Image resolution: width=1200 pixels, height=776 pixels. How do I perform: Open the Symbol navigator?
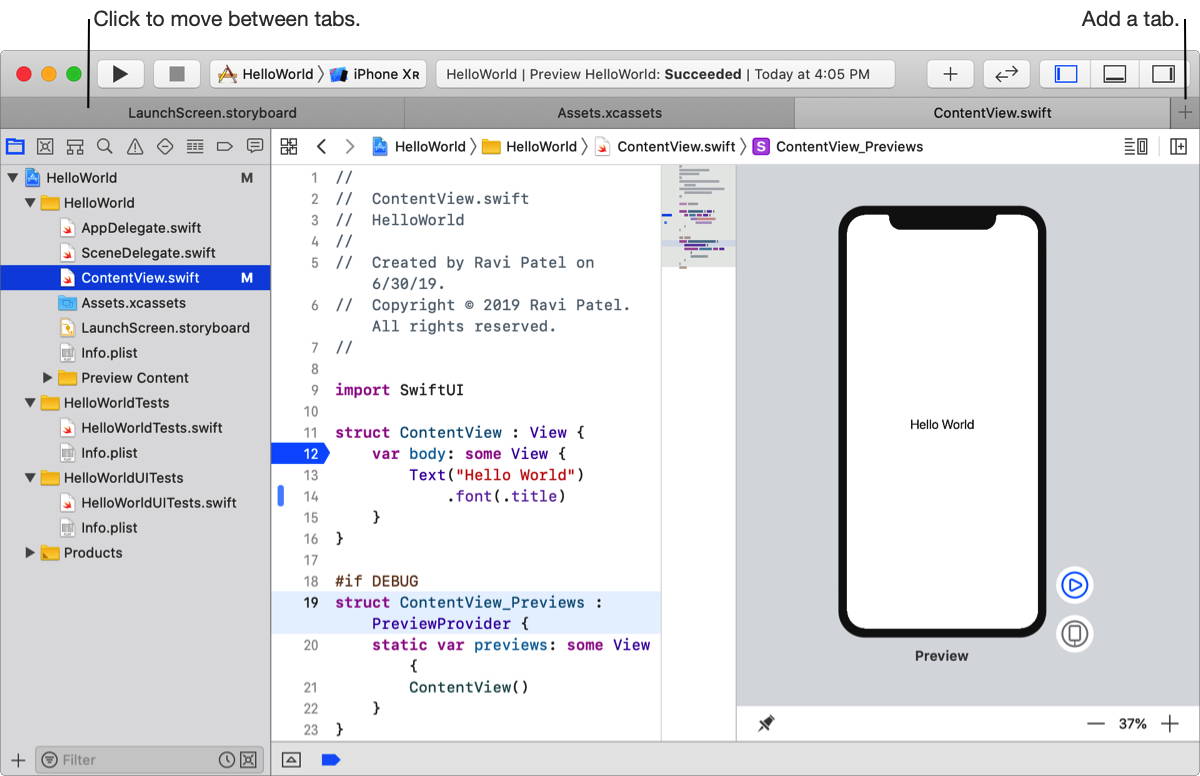(x=75, y=147)
